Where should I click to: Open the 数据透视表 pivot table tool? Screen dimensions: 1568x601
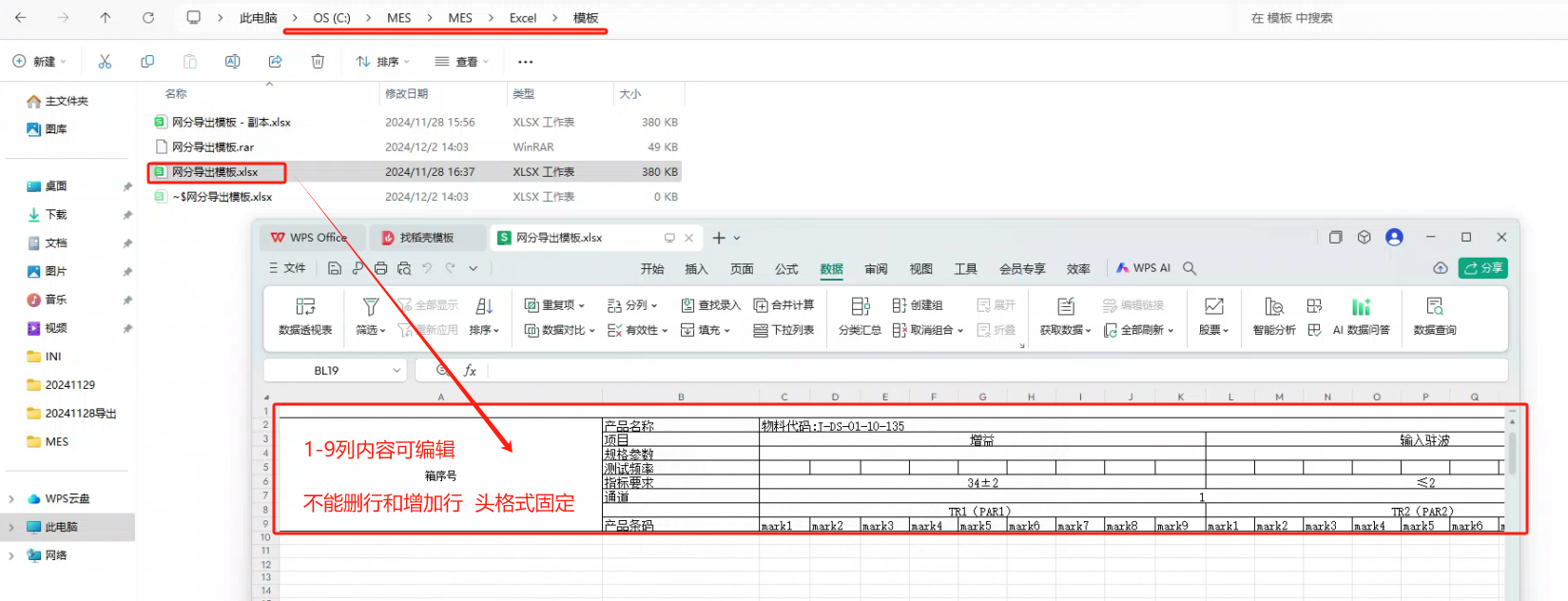pos(304,316)
